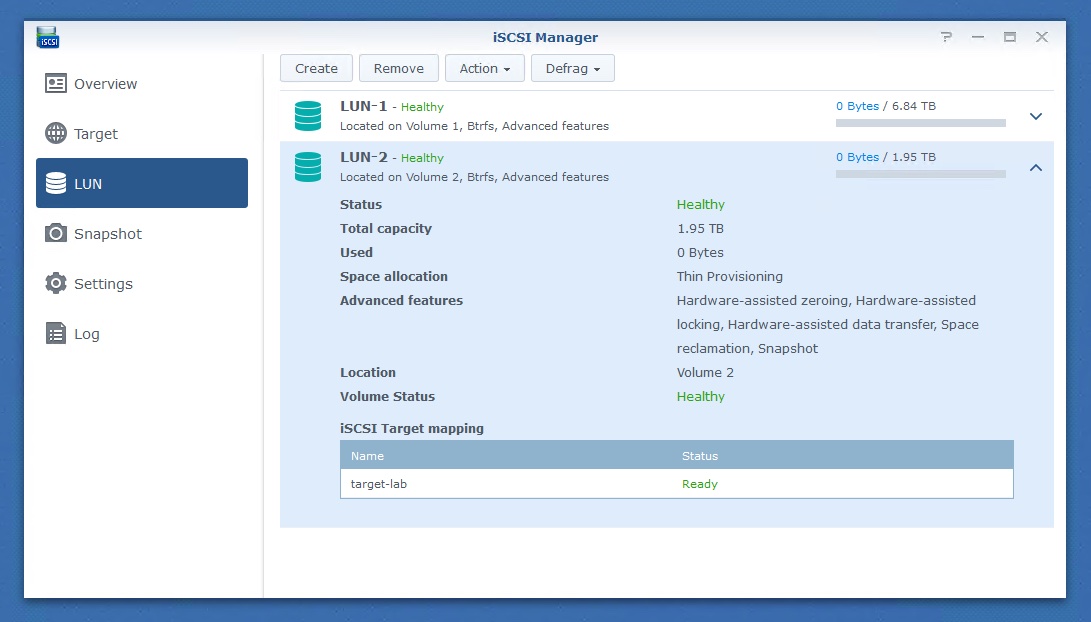Click the LUN database icon in sidebar
This screenshot has width=1091, height=622.
pos(56,184)
